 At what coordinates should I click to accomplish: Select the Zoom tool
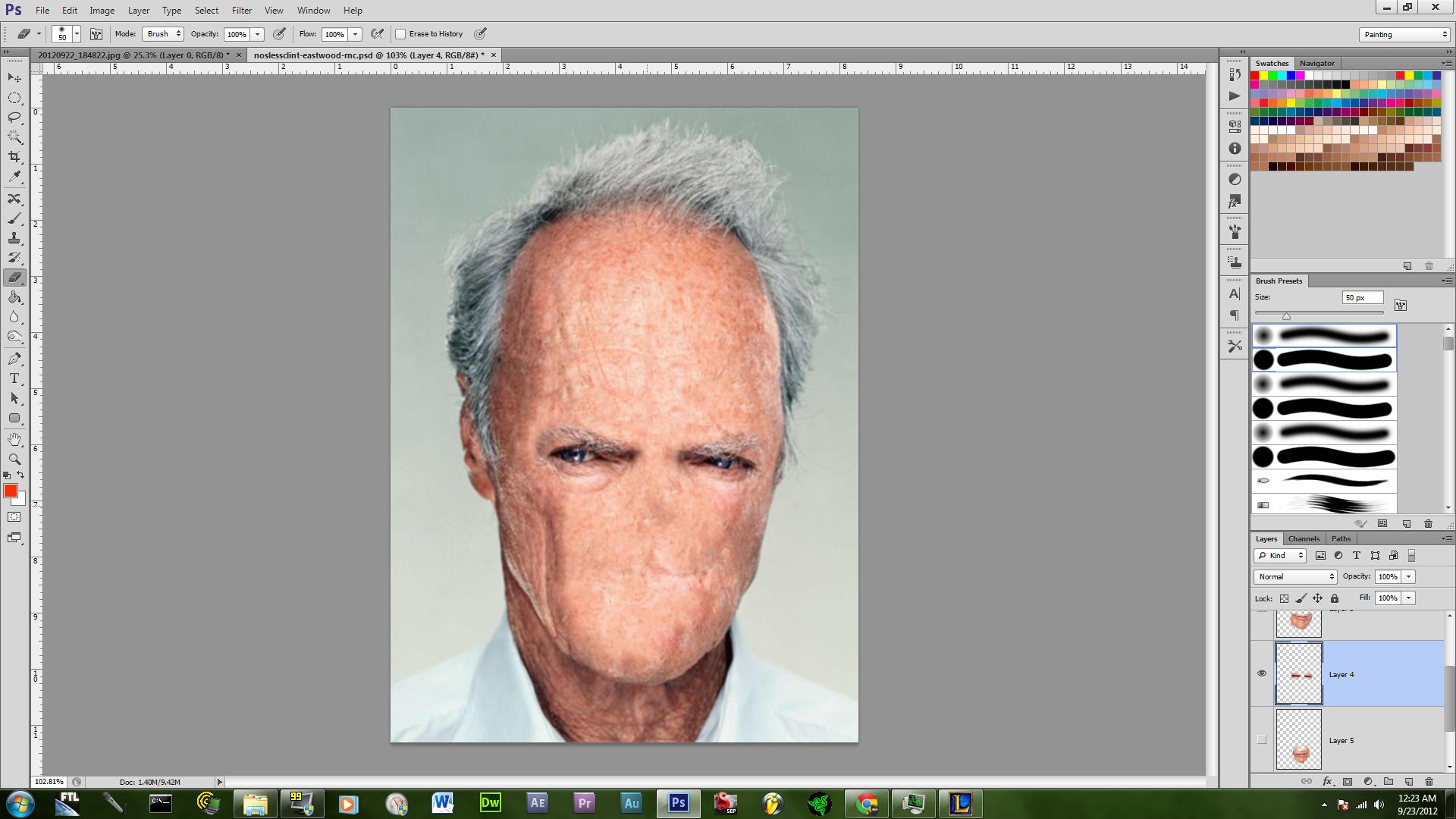(x=14, y=460)
